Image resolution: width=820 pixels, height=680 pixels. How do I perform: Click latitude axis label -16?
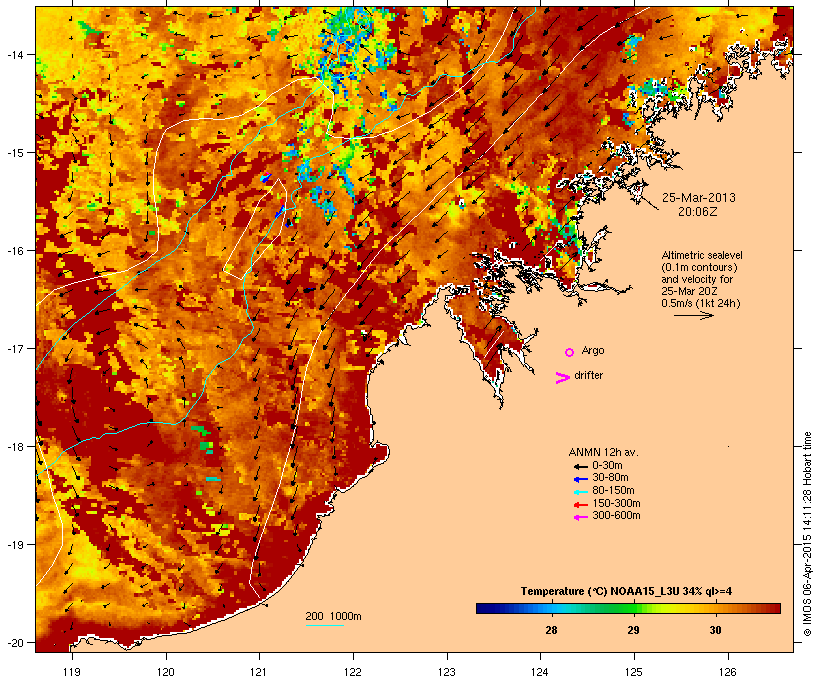point(14,251)
